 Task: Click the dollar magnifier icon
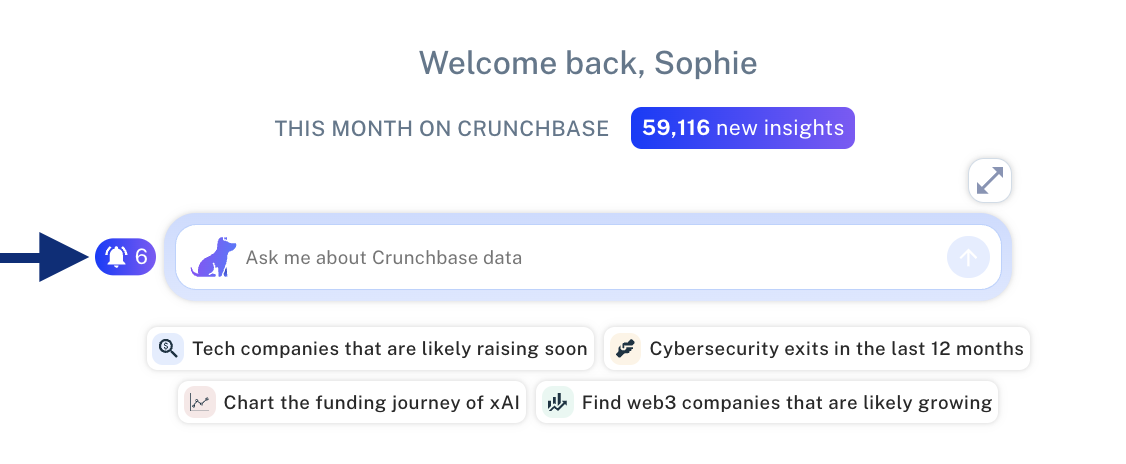pos(168,349)
